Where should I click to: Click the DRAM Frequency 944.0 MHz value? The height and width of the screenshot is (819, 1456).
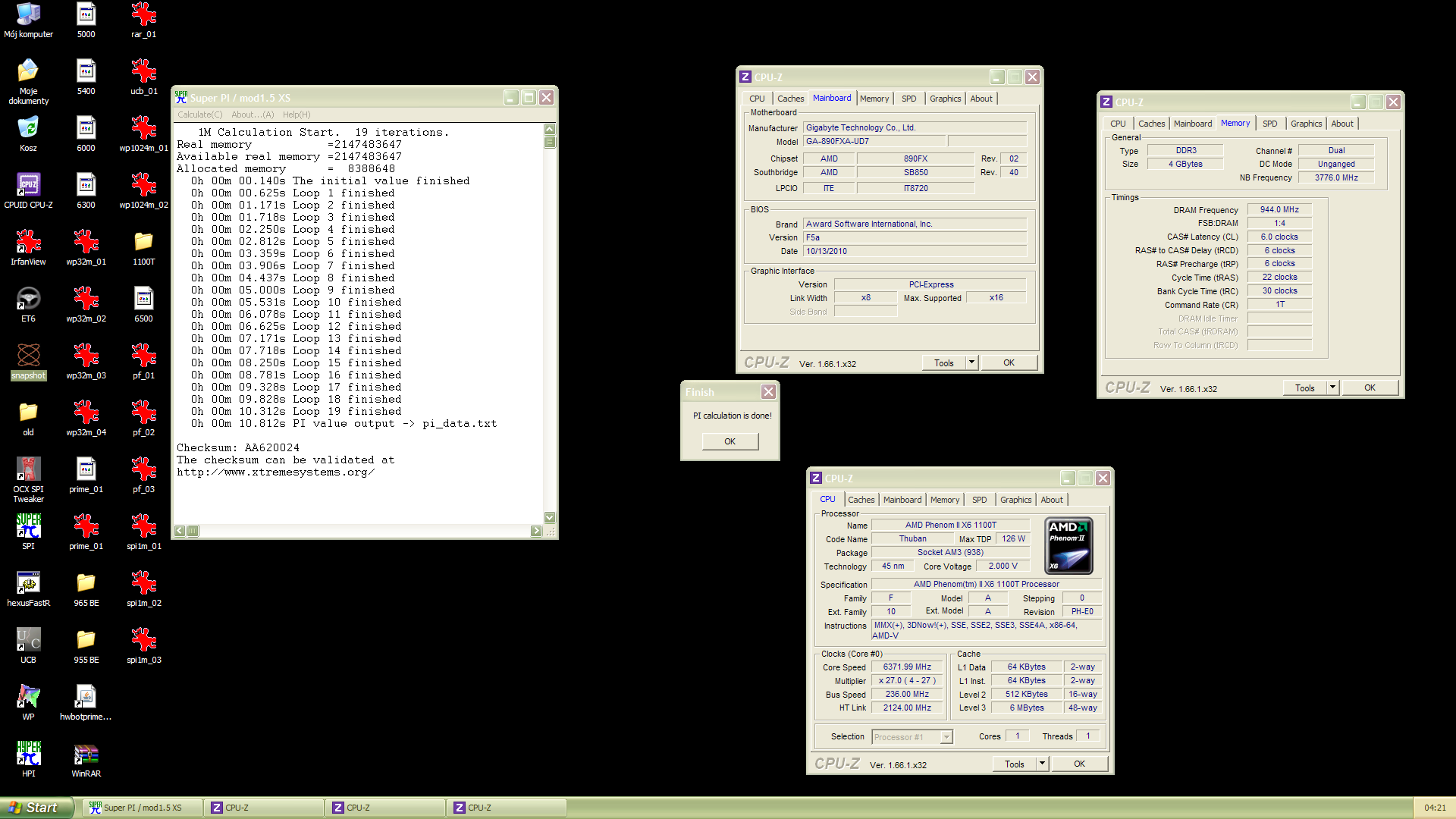[x=1279, y=210]
